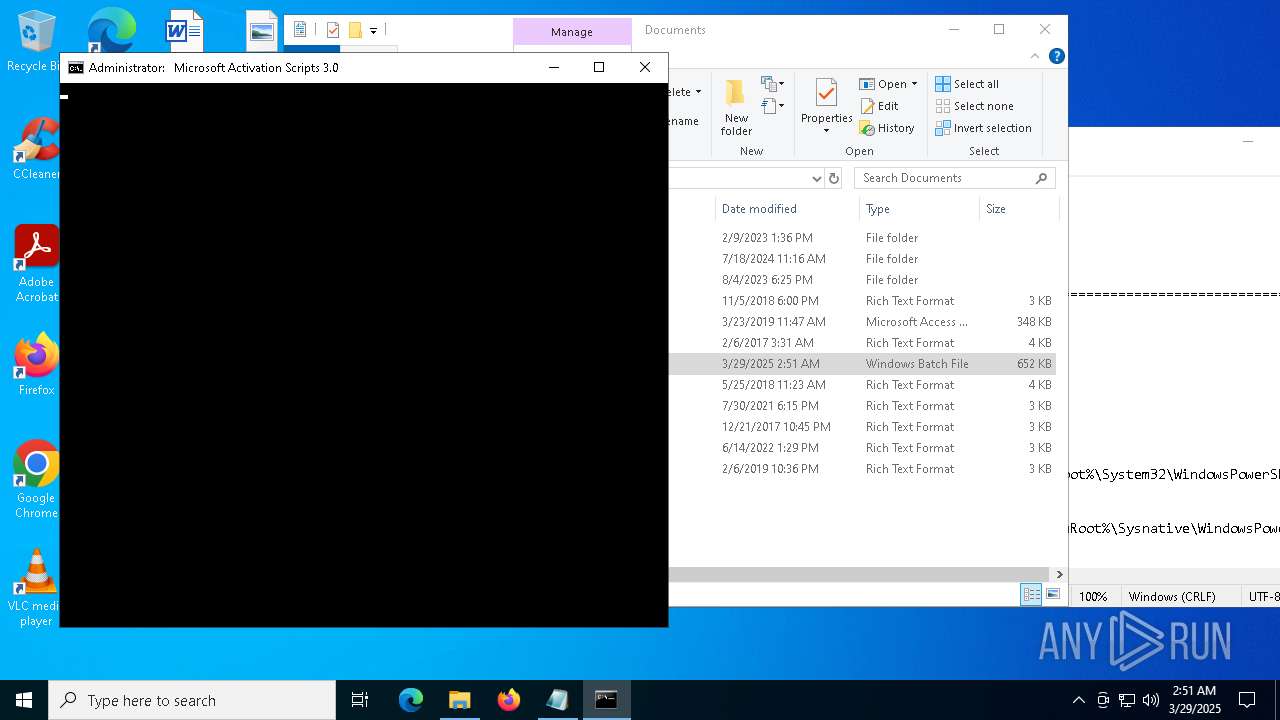Open the taskbar clock showing 2:51 AM
The height and width of the screenshot is (720, 1280).
pos(1194,700)
